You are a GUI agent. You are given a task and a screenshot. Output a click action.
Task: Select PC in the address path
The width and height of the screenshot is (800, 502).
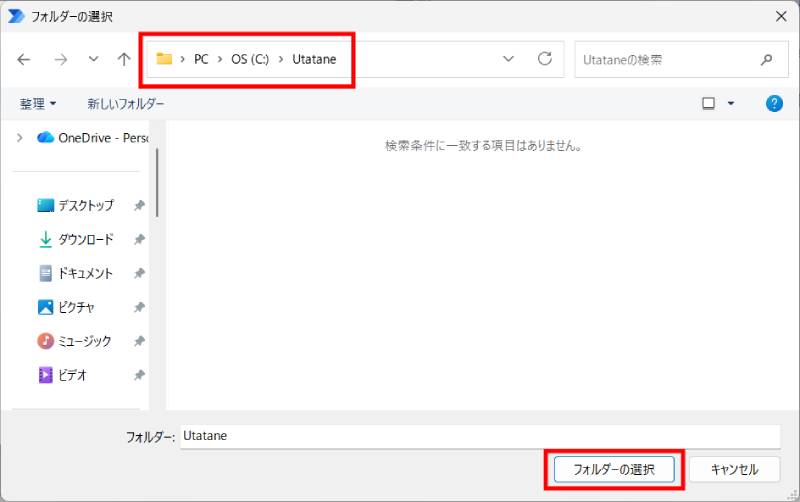tap(201, 59)
